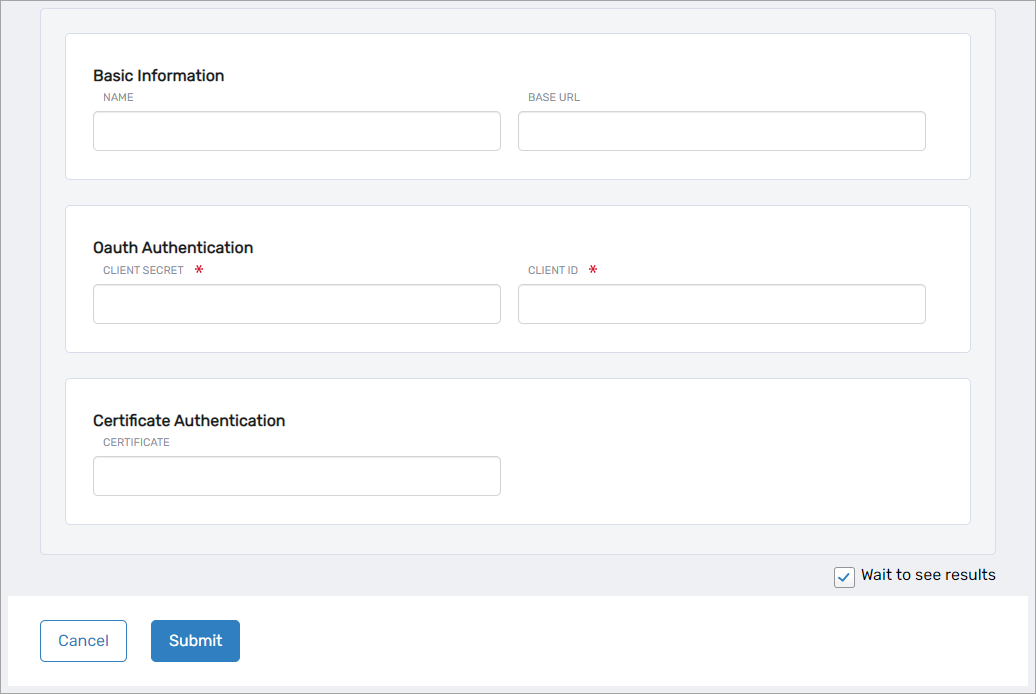This screenshot has width=1036, height=694.
Task: Click the NAME field label
Action: 117,97
